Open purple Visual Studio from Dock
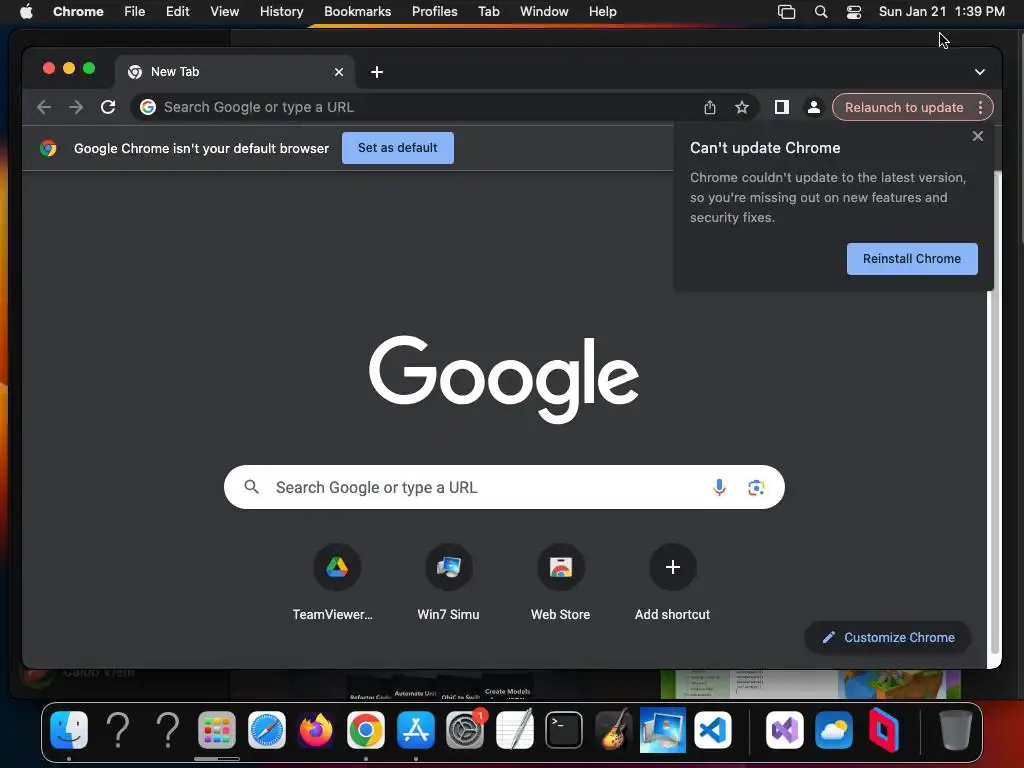The height and width of the screenshot is (768, 1024). pyautogui.click(x=785, y=730)
